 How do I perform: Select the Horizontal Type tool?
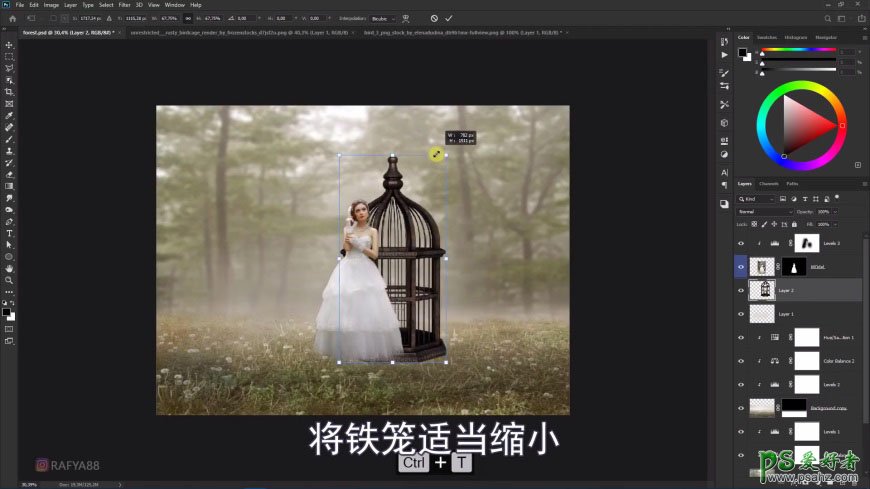point(9,233)
